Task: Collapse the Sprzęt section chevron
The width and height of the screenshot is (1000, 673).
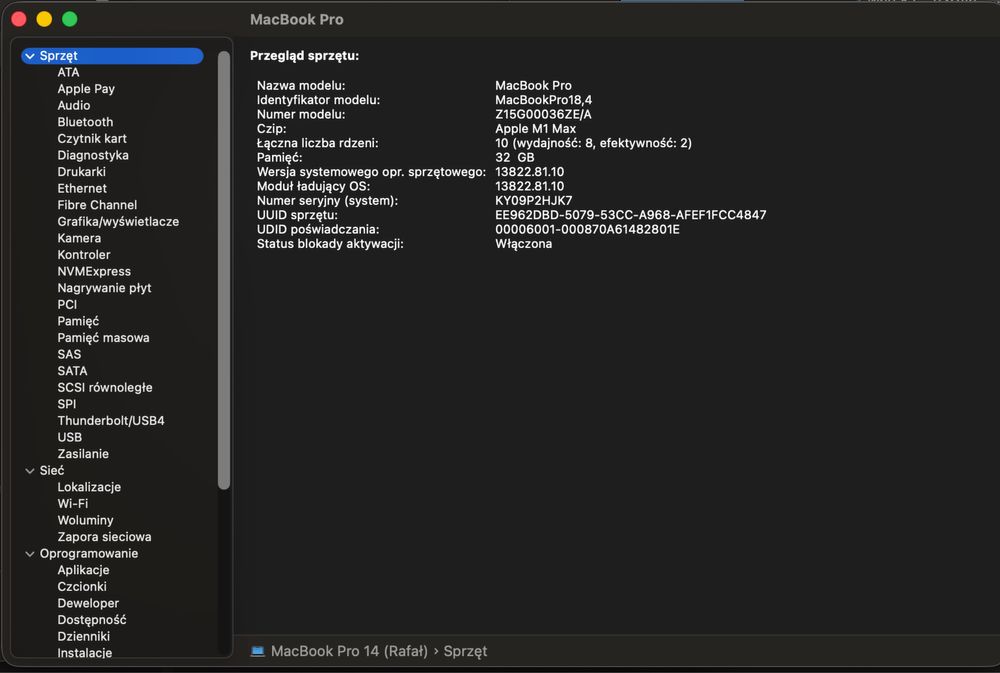Action: 30,56
